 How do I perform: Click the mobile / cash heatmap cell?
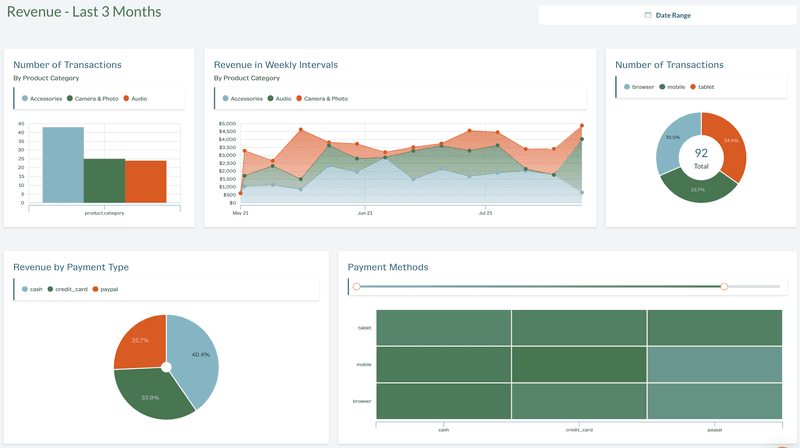tap(444, 364)
